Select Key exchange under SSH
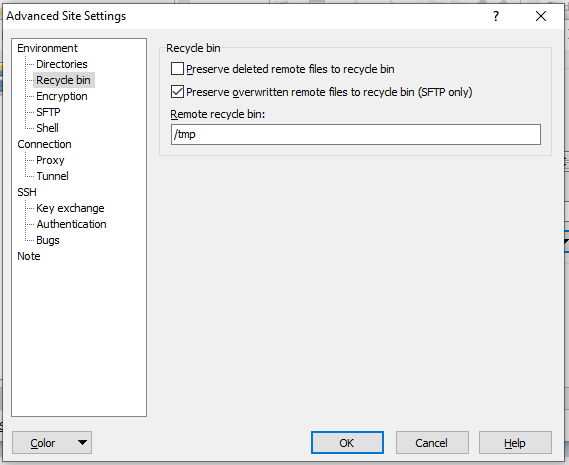This screenshot has height=465, width=569. tap(70, 208)
